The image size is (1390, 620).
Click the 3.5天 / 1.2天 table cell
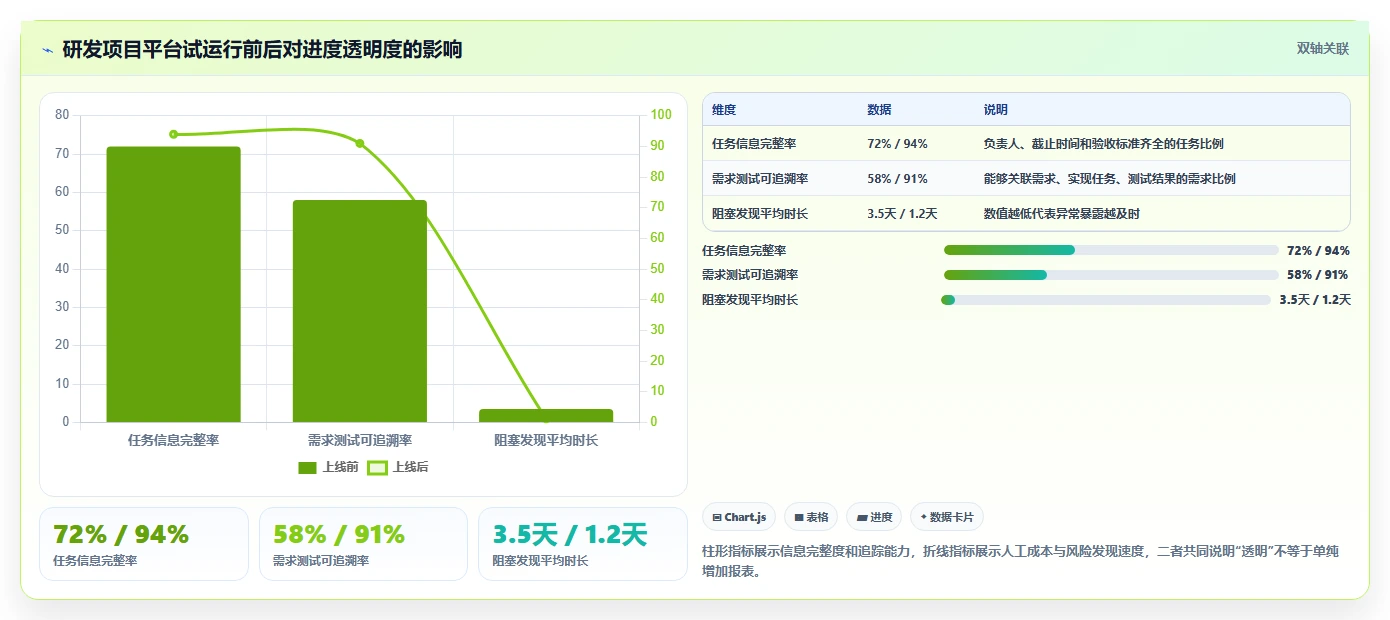[x=902, y=214]
